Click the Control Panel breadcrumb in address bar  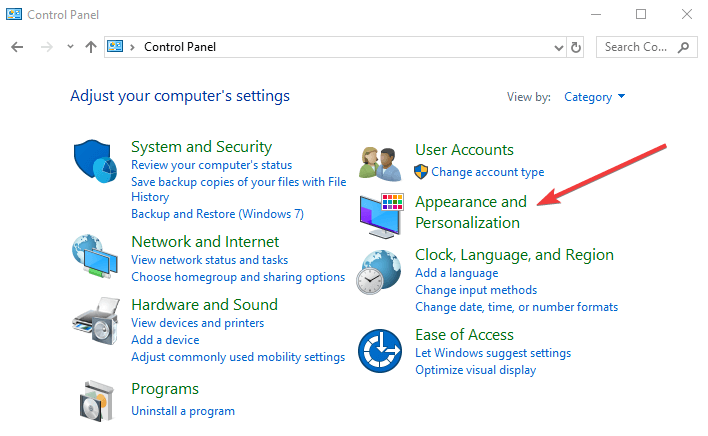tap(180, 47)
